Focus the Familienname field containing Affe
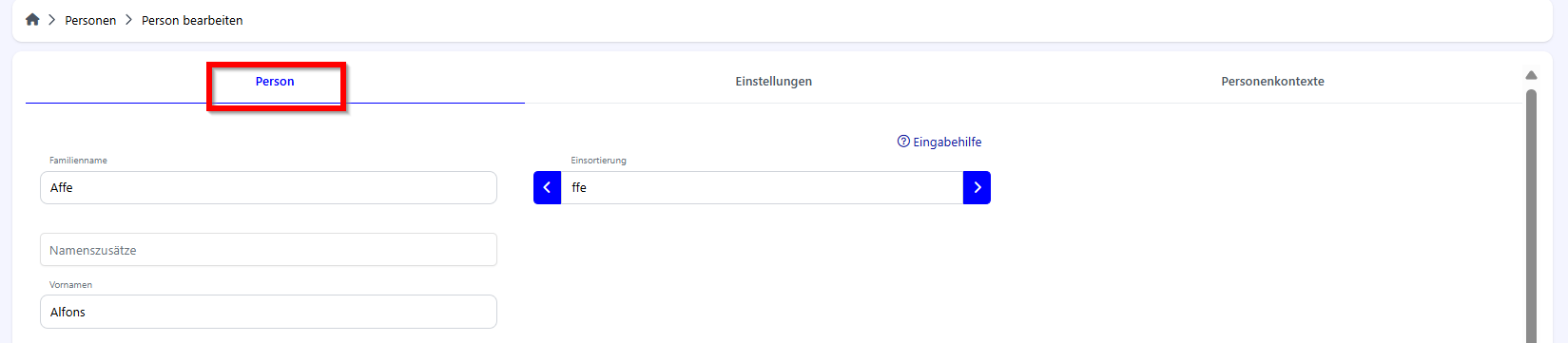This screenshot has width=1568, height=343. 268,188
